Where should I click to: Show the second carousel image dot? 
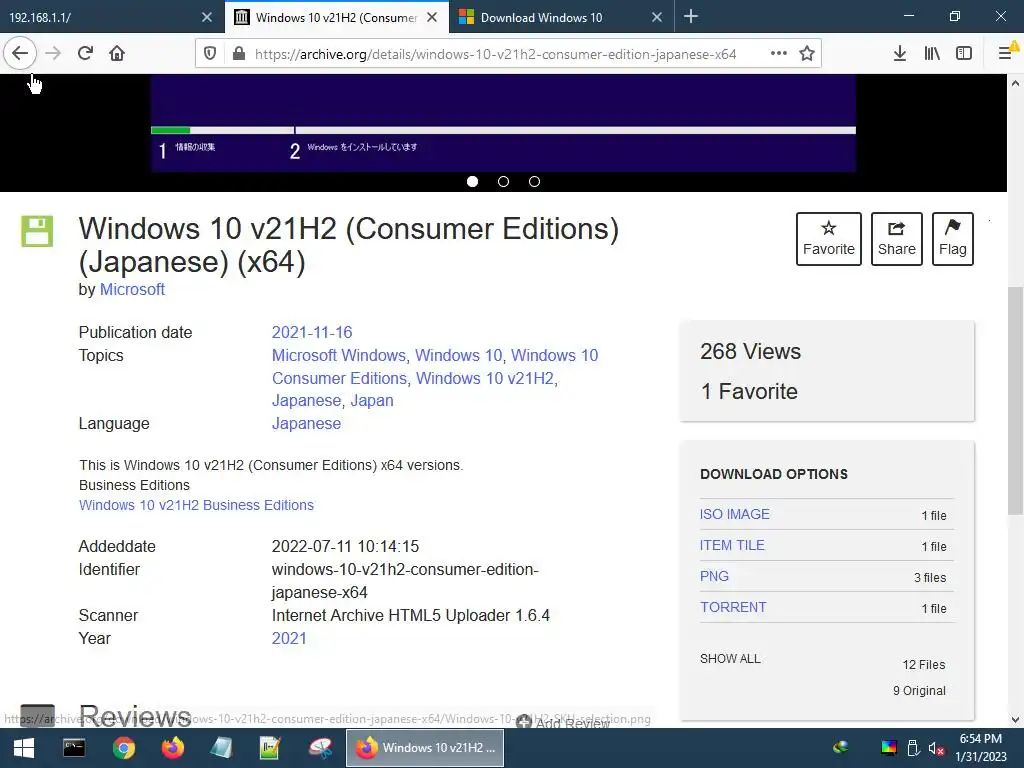tap(503, 182)
